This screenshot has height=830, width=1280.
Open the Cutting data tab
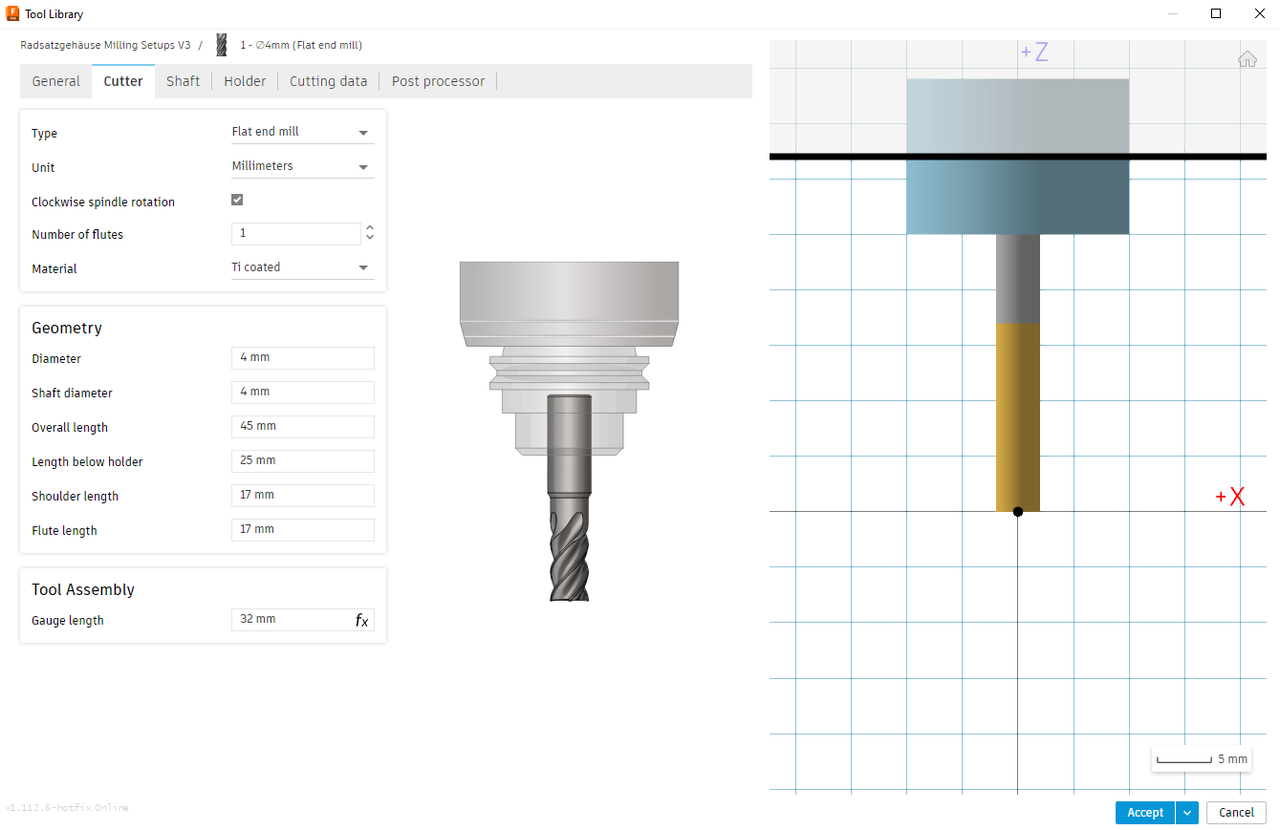328,81
